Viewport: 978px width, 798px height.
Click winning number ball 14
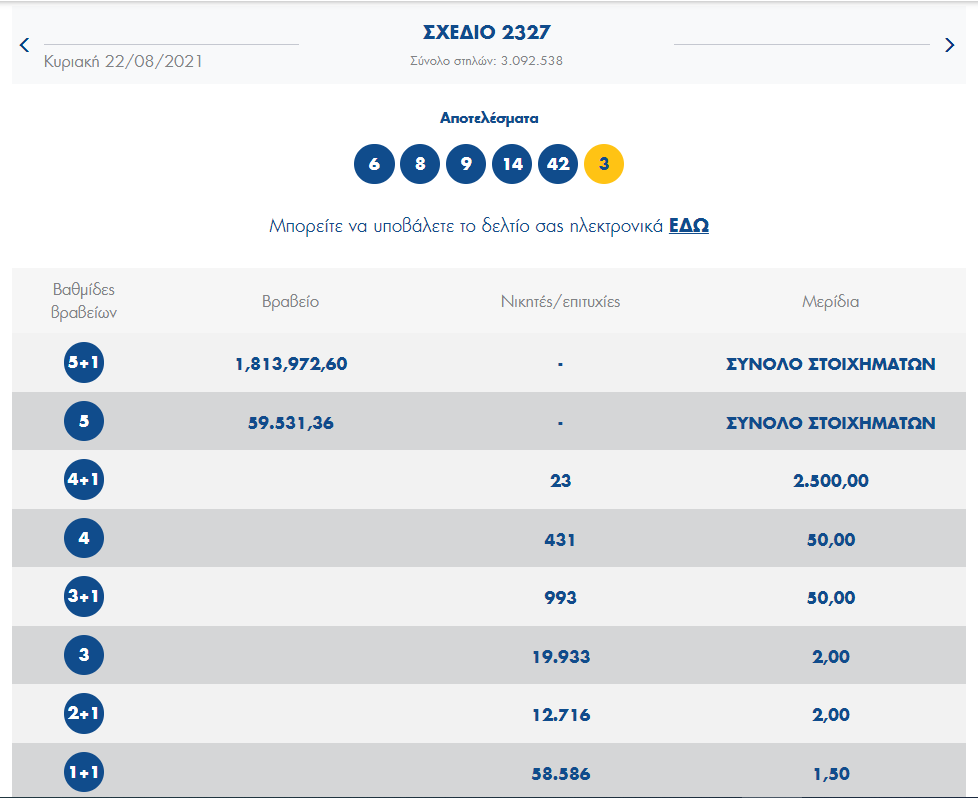point(512,164)
